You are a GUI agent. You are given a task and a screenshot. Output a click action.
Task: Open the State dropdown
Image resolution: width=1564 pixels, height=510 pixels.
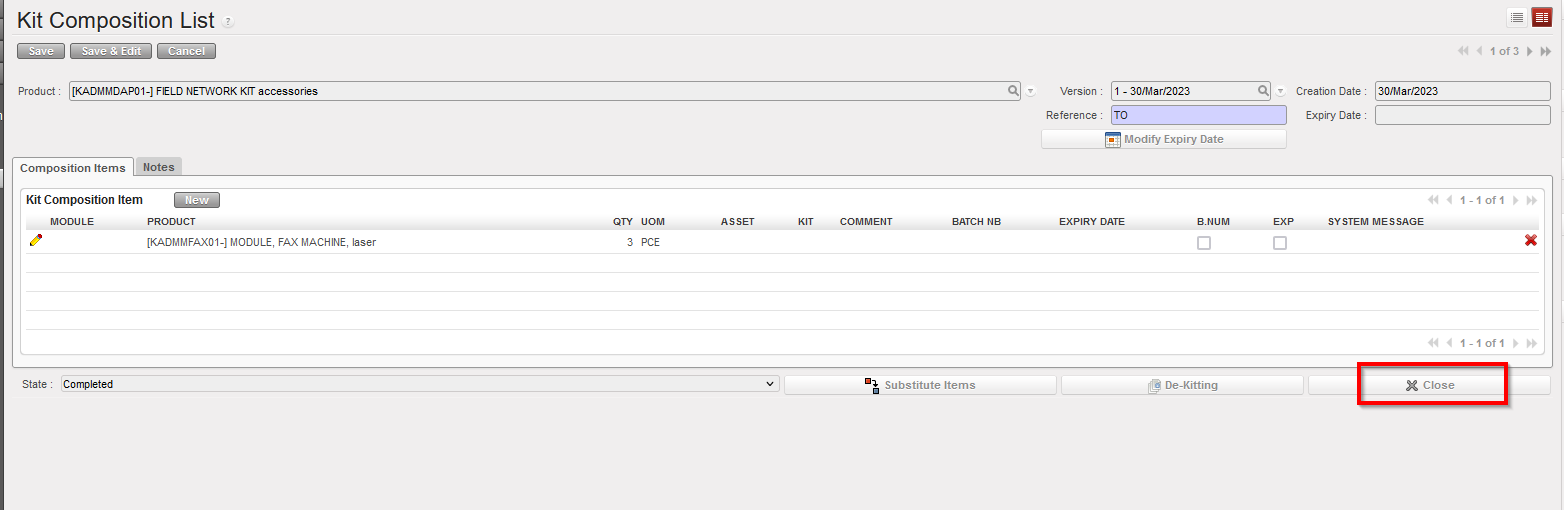tap(419, 384)
